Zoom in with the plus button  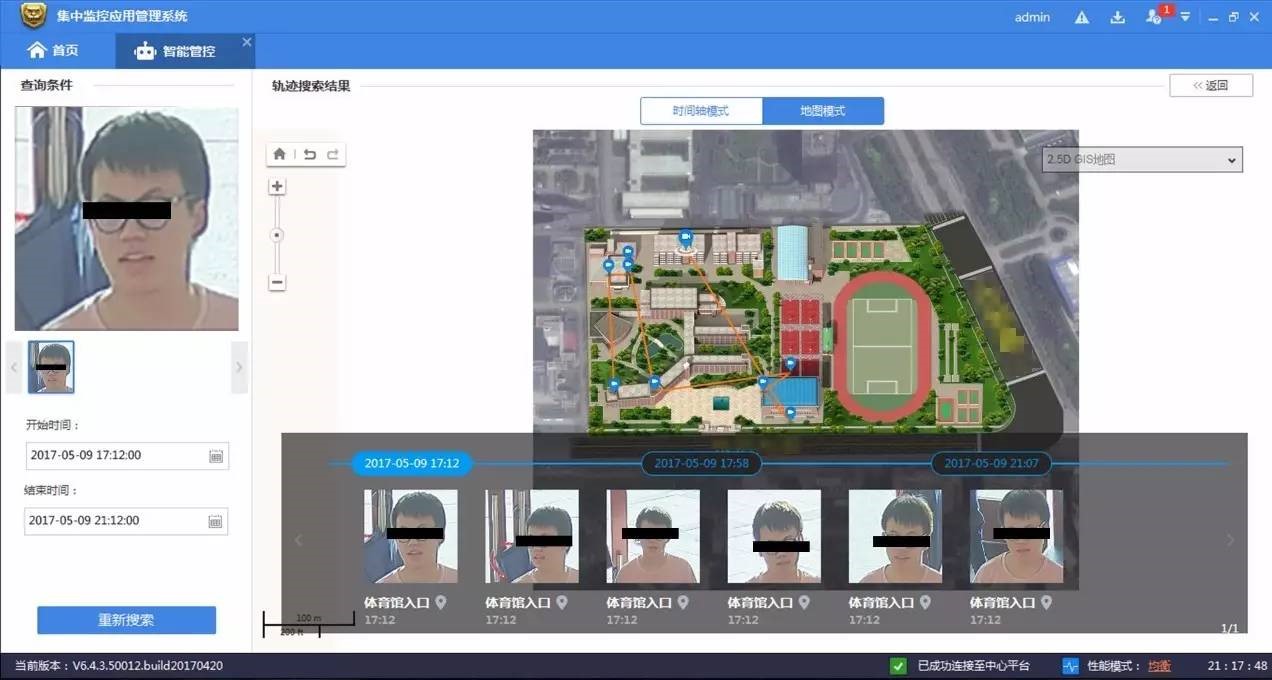coord(277,187)
